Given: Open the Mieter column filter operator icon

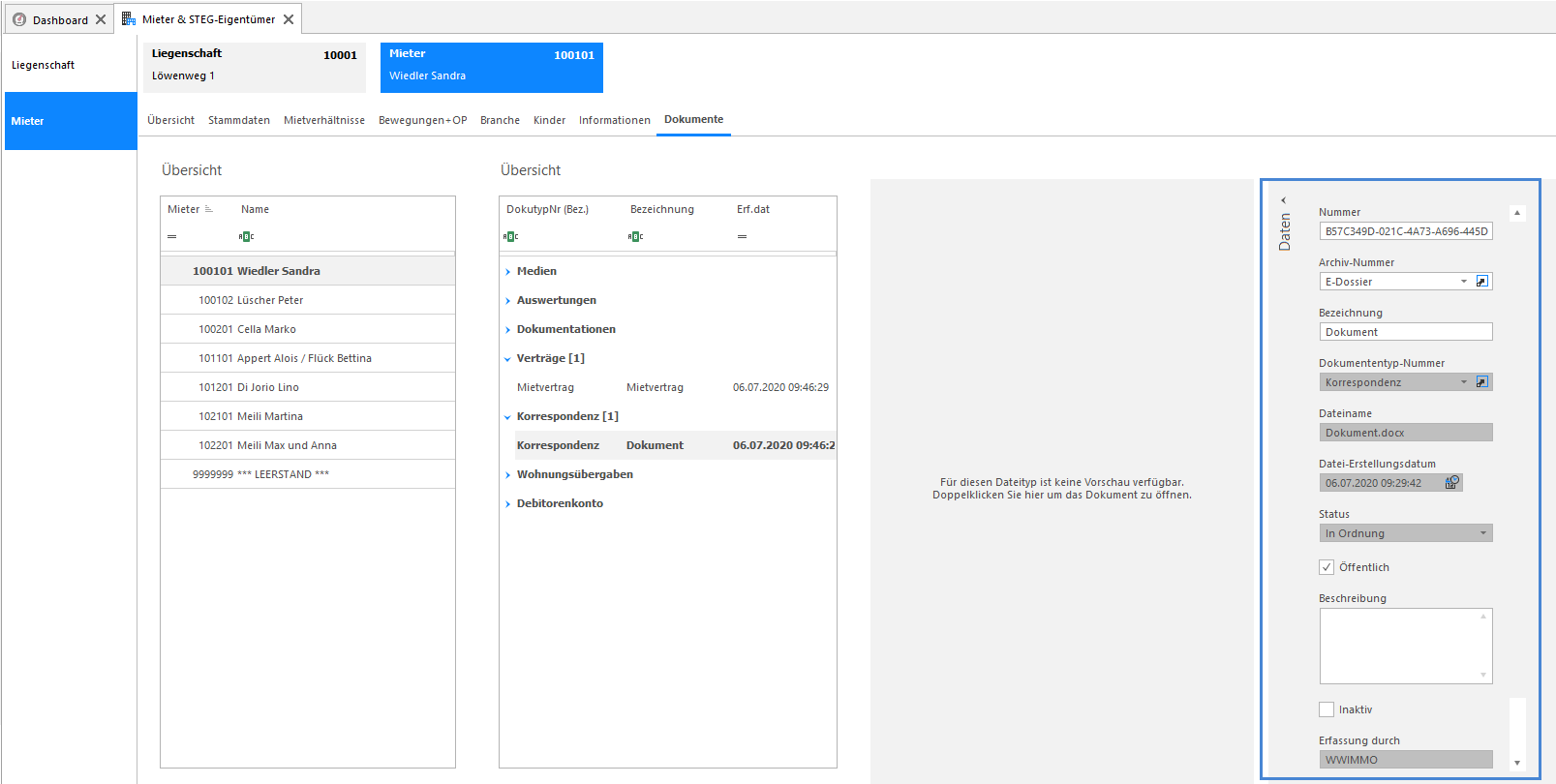Looking at the screenshot, I should (x=172, y=236).
